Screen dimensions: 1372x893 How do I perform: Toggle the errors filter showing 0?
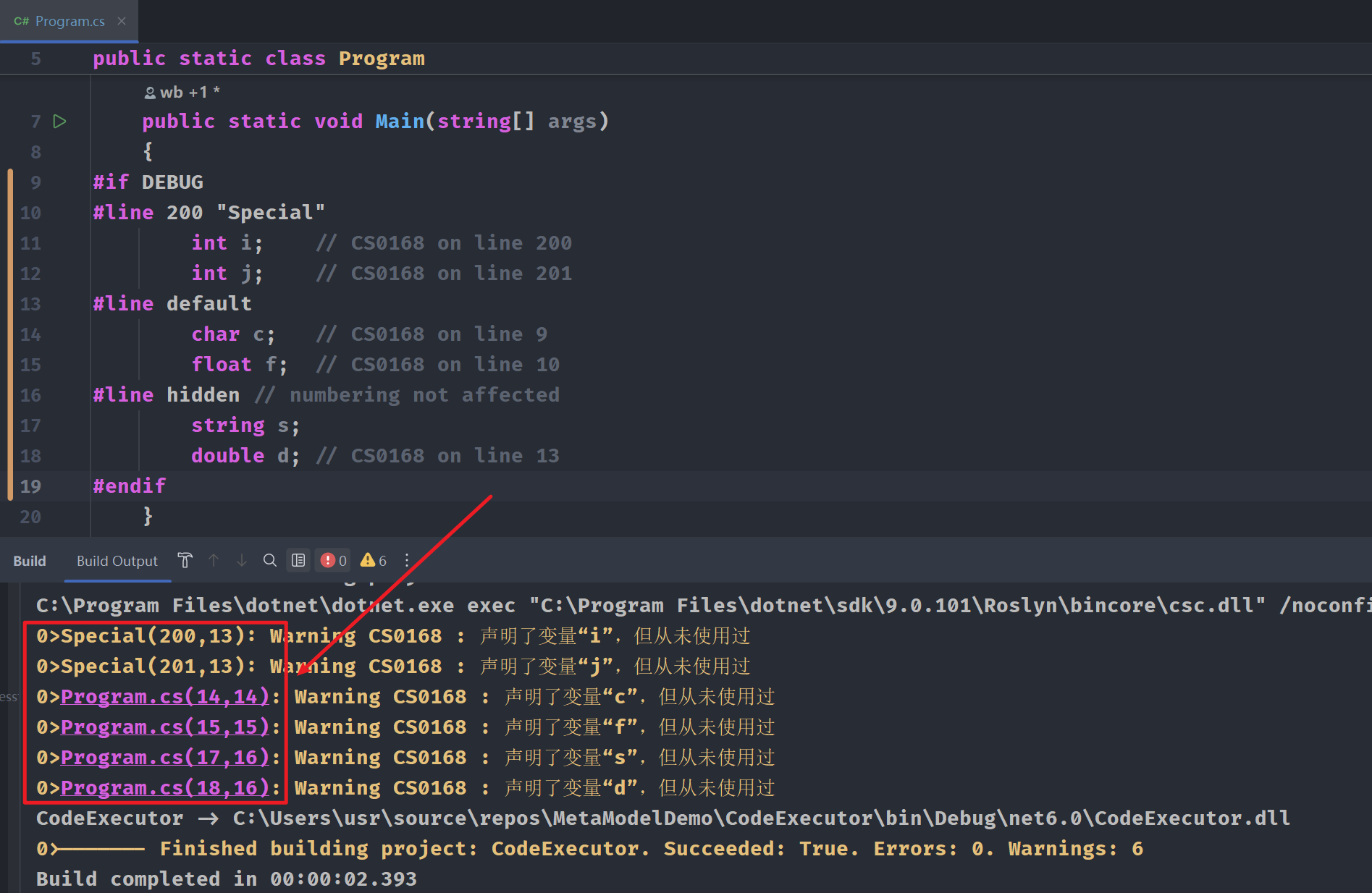pyautogui.click(x=333, y=561)
